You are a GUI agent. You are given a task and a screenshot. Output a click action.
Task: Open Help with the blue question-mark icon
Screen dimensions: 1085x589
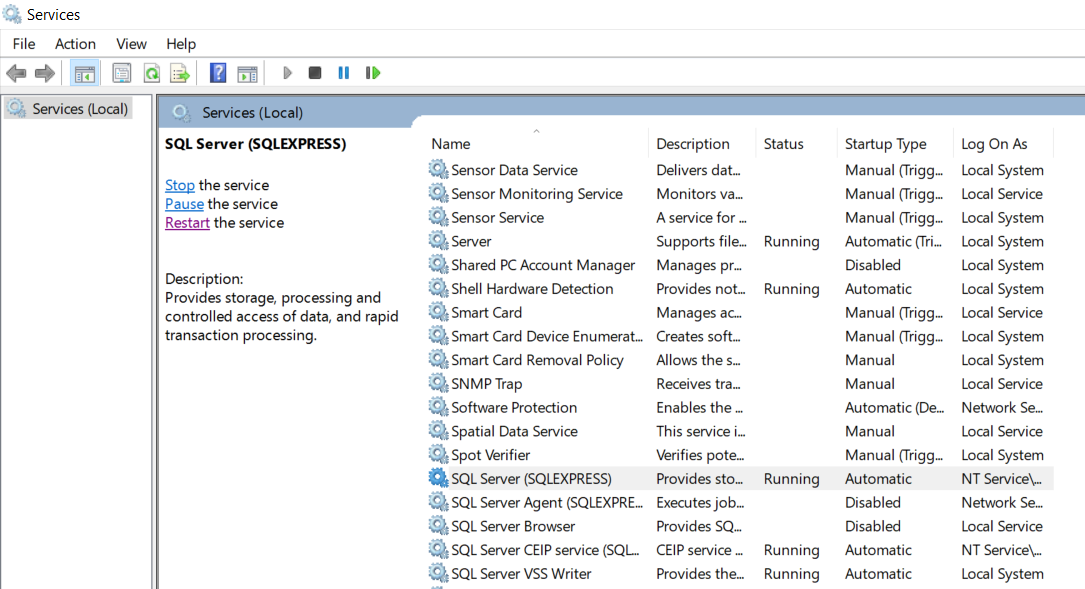coord(218,73)
